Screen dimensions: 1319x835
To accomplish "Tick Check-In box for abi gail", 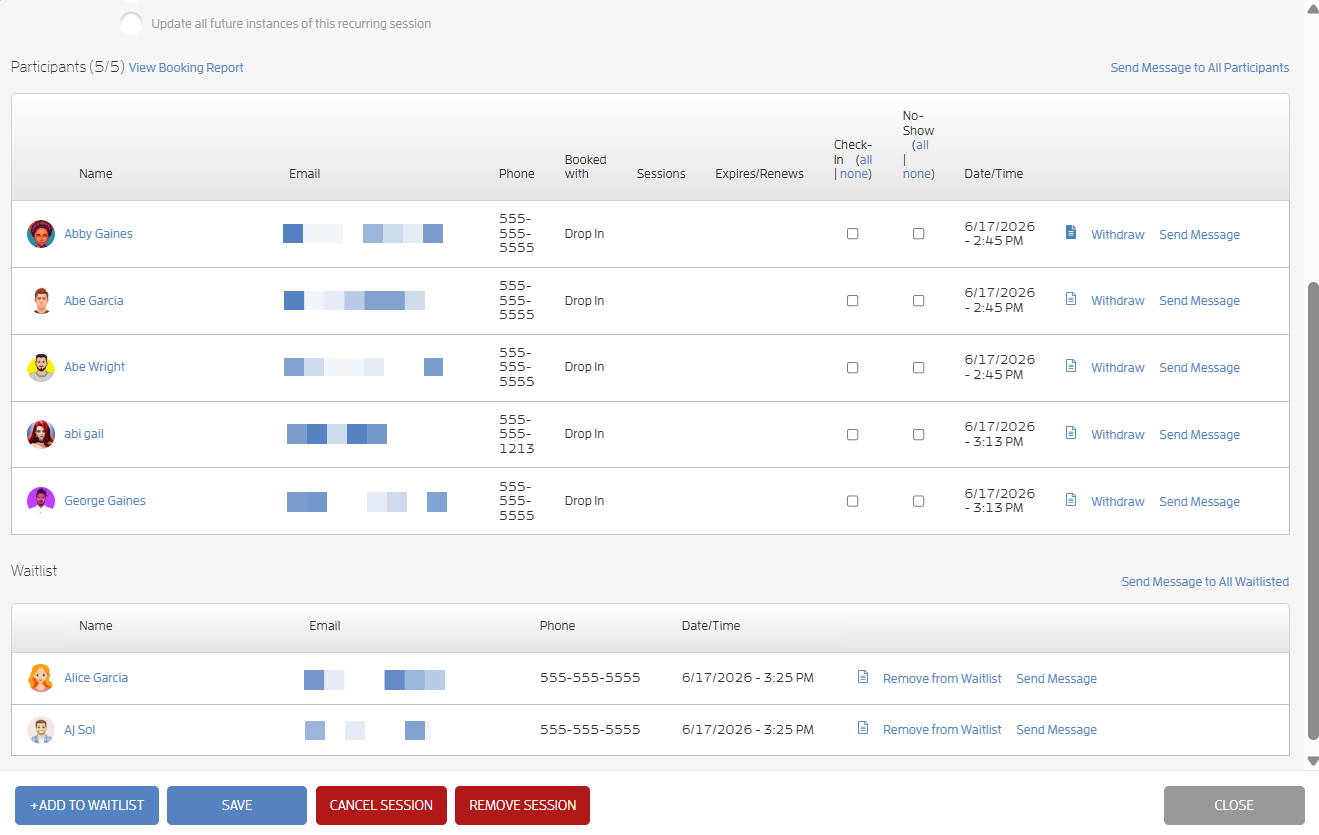I will [852, 435].
